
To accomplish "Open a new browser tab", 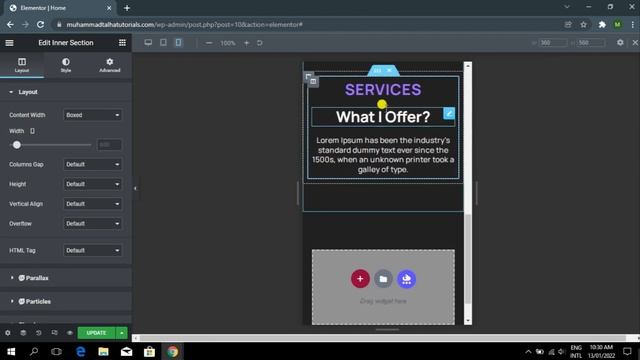I will coord(127,8).
